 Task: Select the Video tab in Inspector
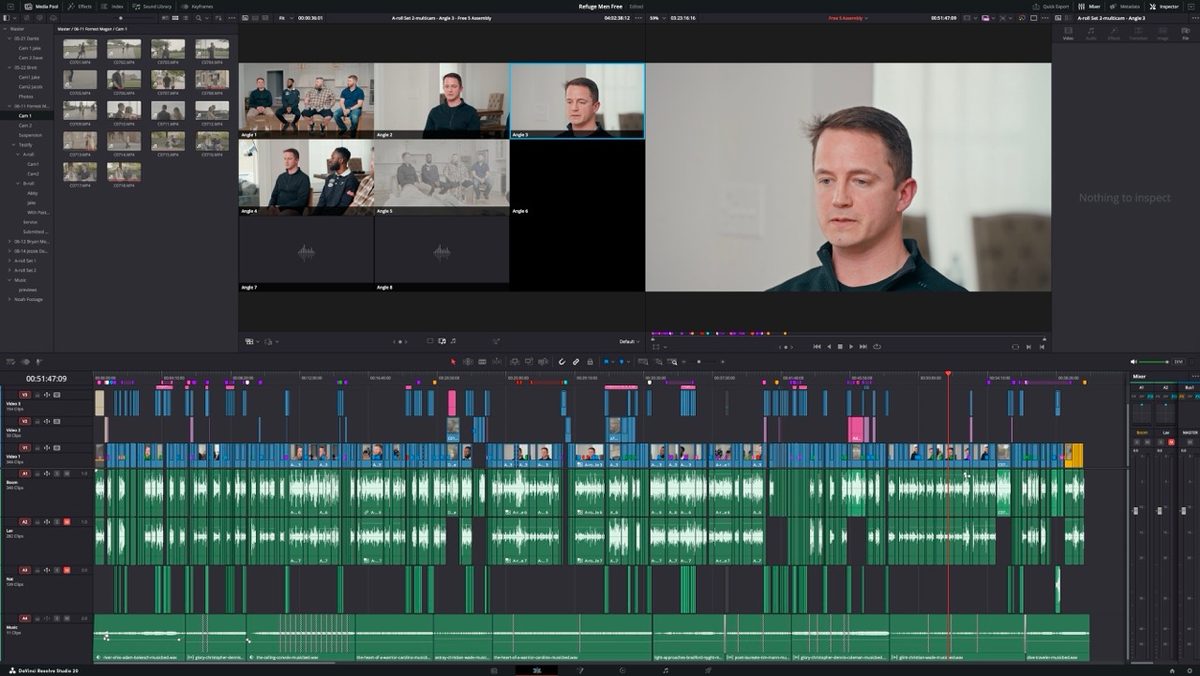[x=1068, y=34]
